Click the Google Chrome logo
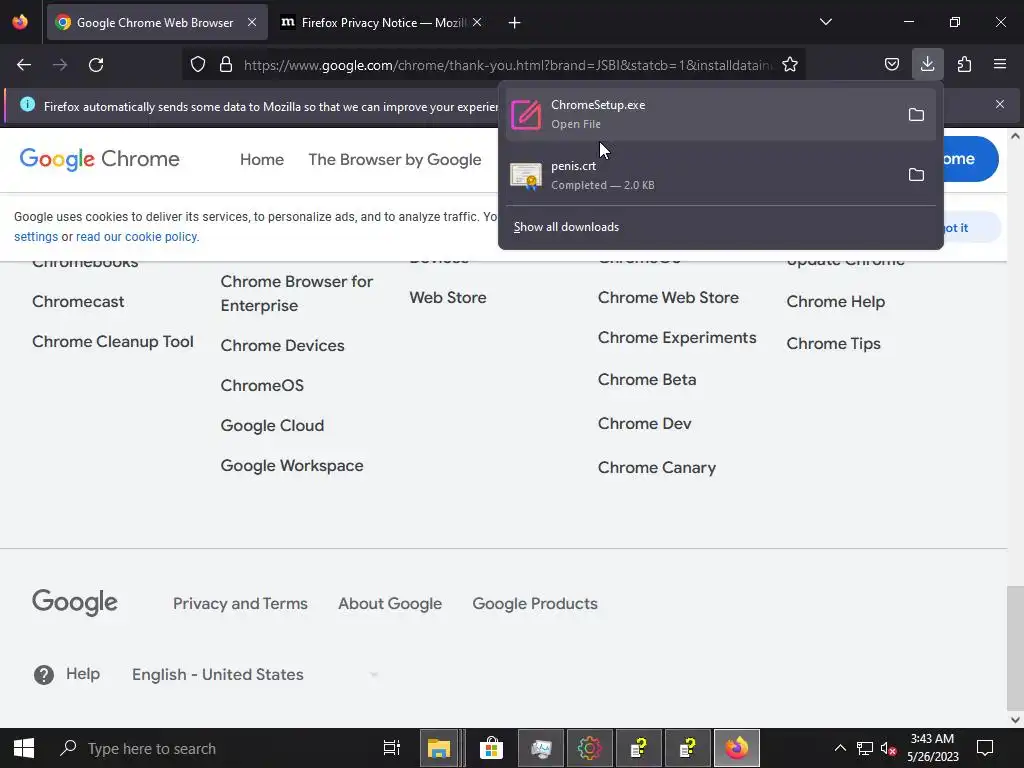 (99, 159)
